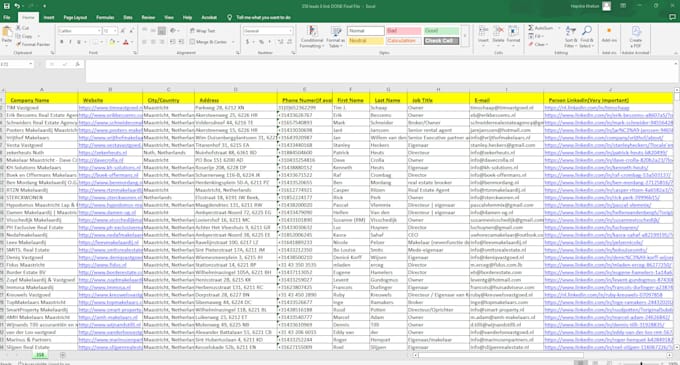Open the number format dropdown
Screen dimensions: 680x365
coord(291,31)
